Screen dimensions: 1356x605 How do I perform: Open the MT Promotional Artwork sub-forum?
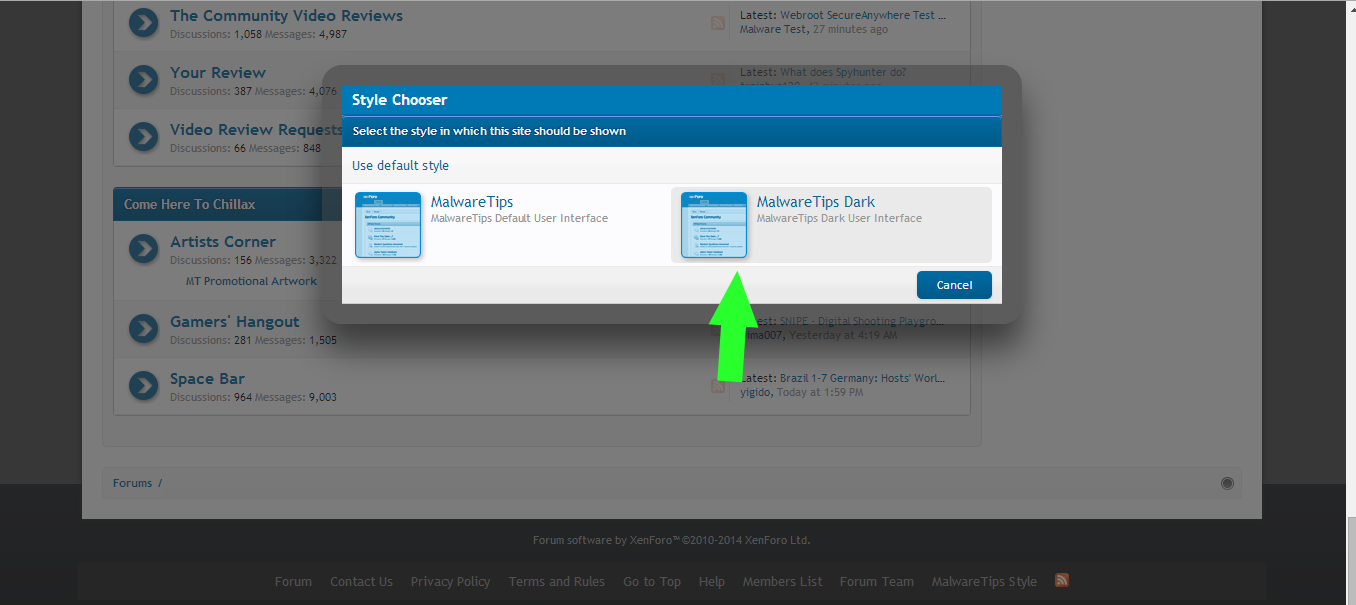[x=251, y=281]
